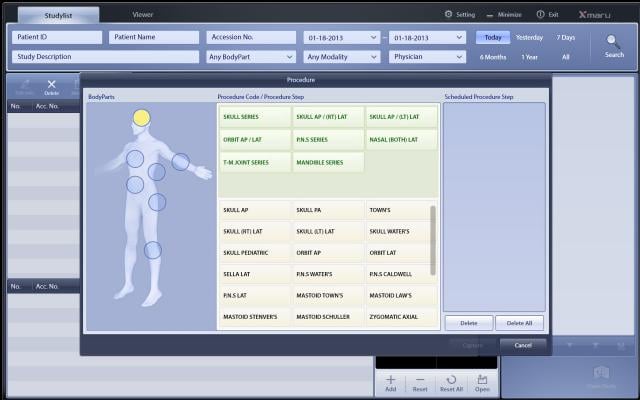The image size is (640, 400).
Task: Expand the Physician dropdown
Action: pos(427,57)
